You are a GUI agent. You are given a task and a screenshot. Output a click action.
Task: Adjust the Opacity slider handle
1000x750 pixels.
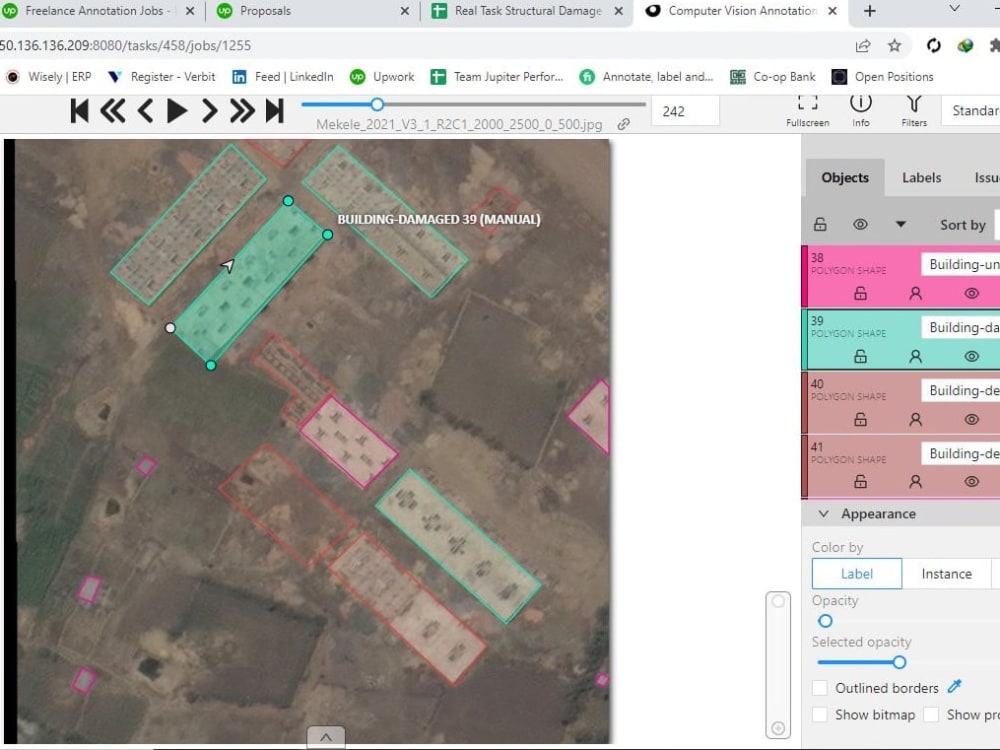825,621
